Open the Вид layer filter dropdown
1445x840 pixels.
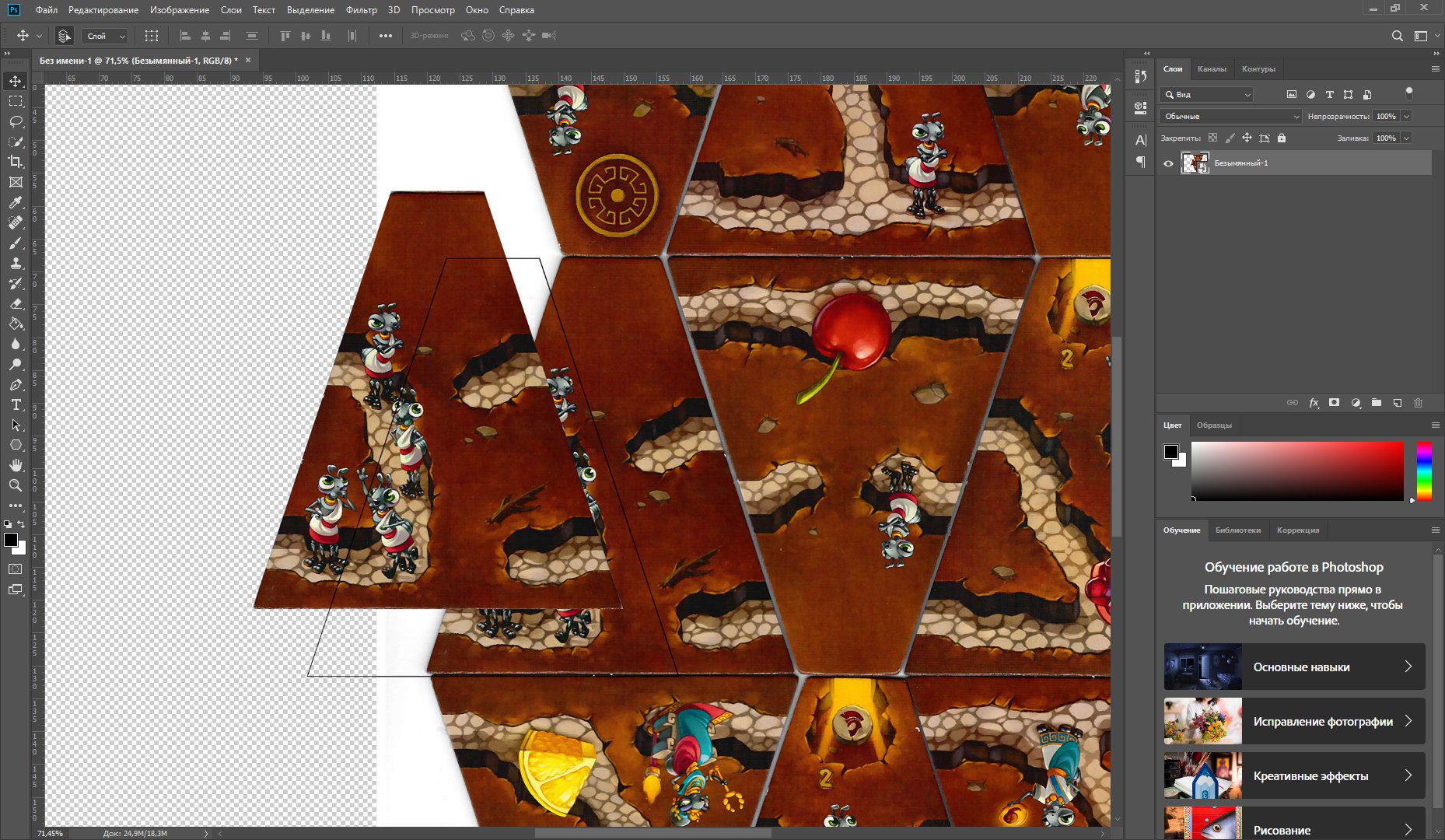click(x=1206, y=95)
